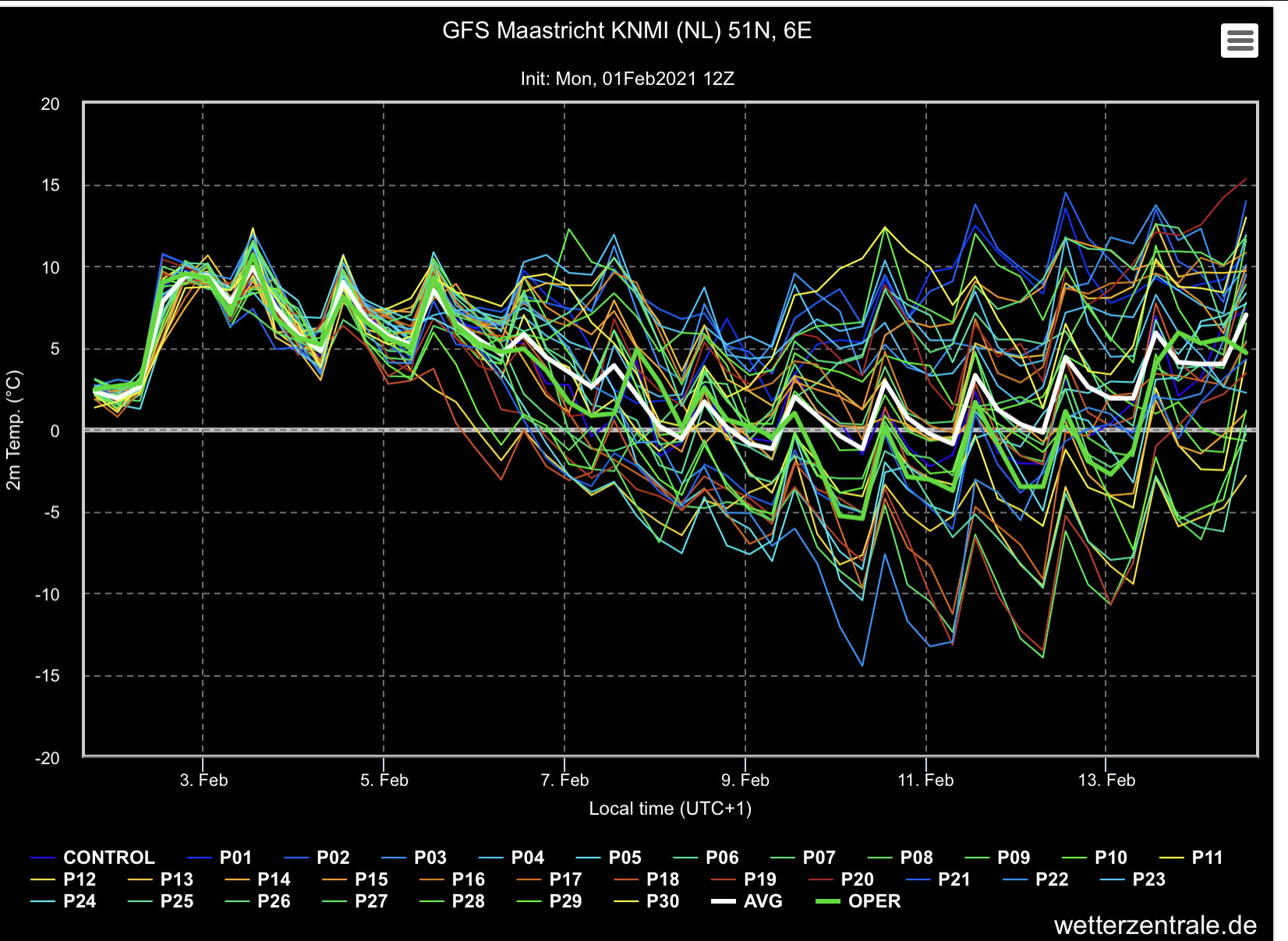Click the P08 legend item
The image size is (1288, 941).
(x=901, y=858)
